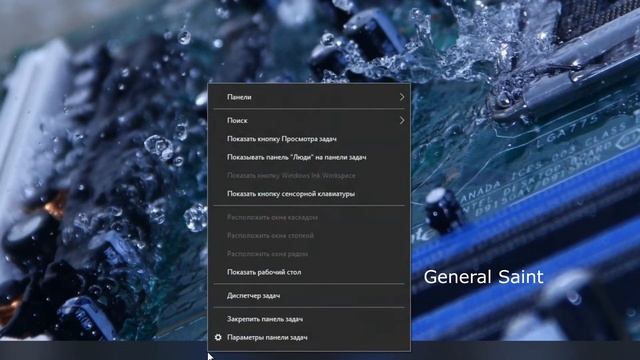Open the Поиск submenu entry
The width and height of the screenshot is (640, 360).
(x=309, y=120)
